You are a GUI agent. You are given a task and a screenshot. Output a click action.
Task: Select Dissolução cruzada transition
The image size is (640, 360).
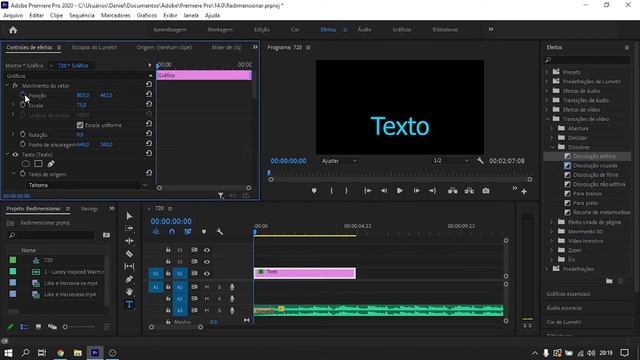595,166
